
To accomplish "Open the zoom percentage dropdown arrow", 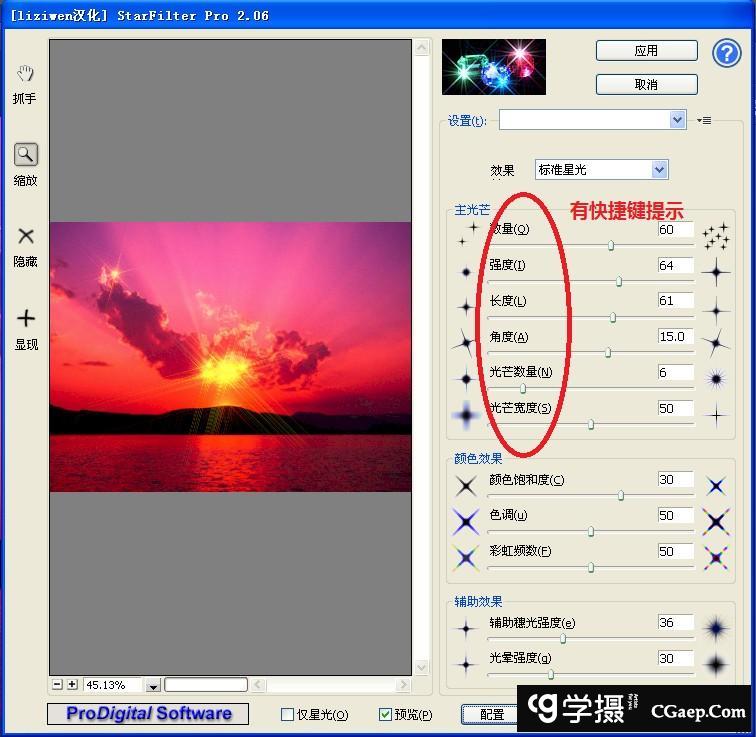I will 153,685.
